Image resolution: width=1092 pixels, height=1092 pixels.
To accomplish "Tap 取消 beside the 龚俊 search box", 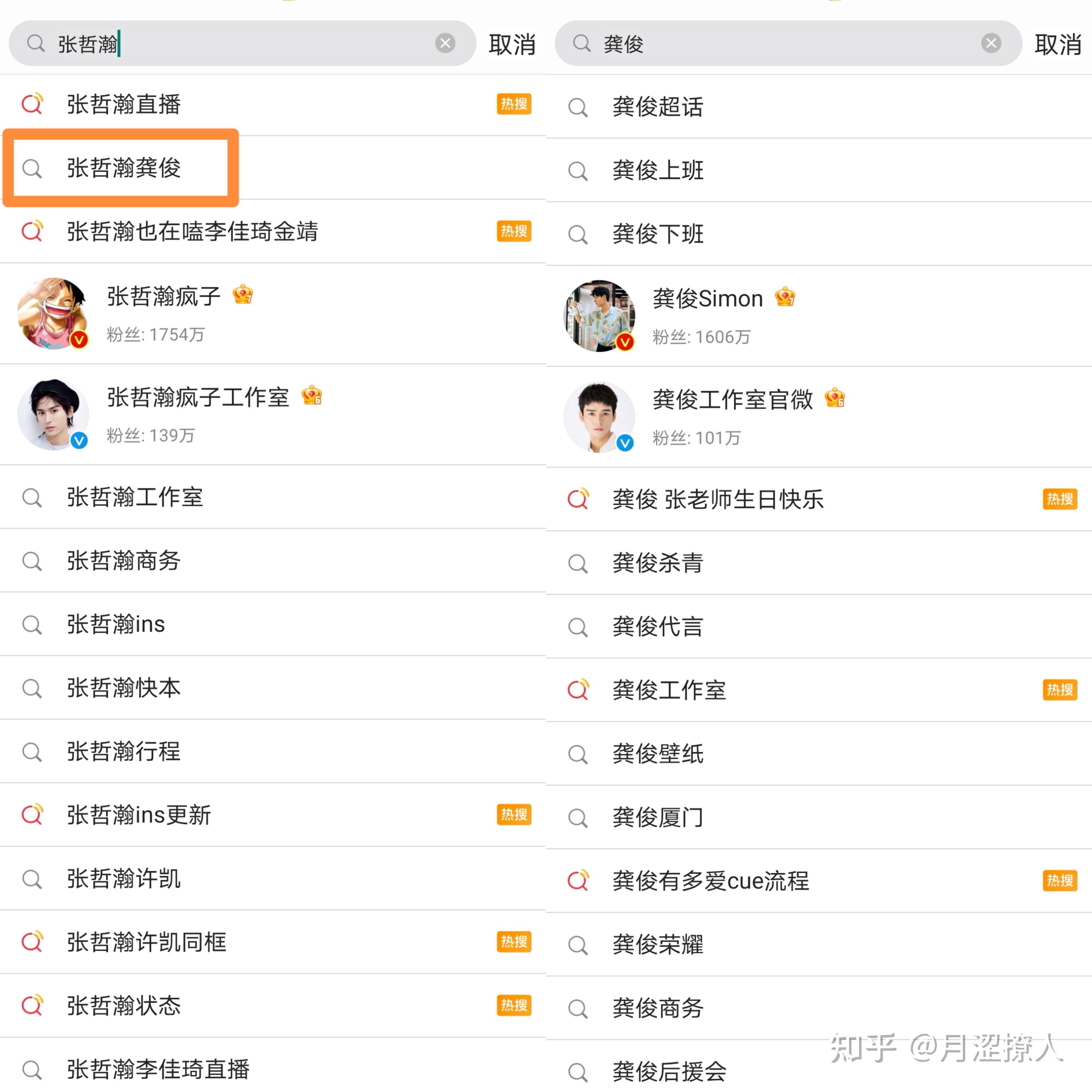I will (1058, 45).
